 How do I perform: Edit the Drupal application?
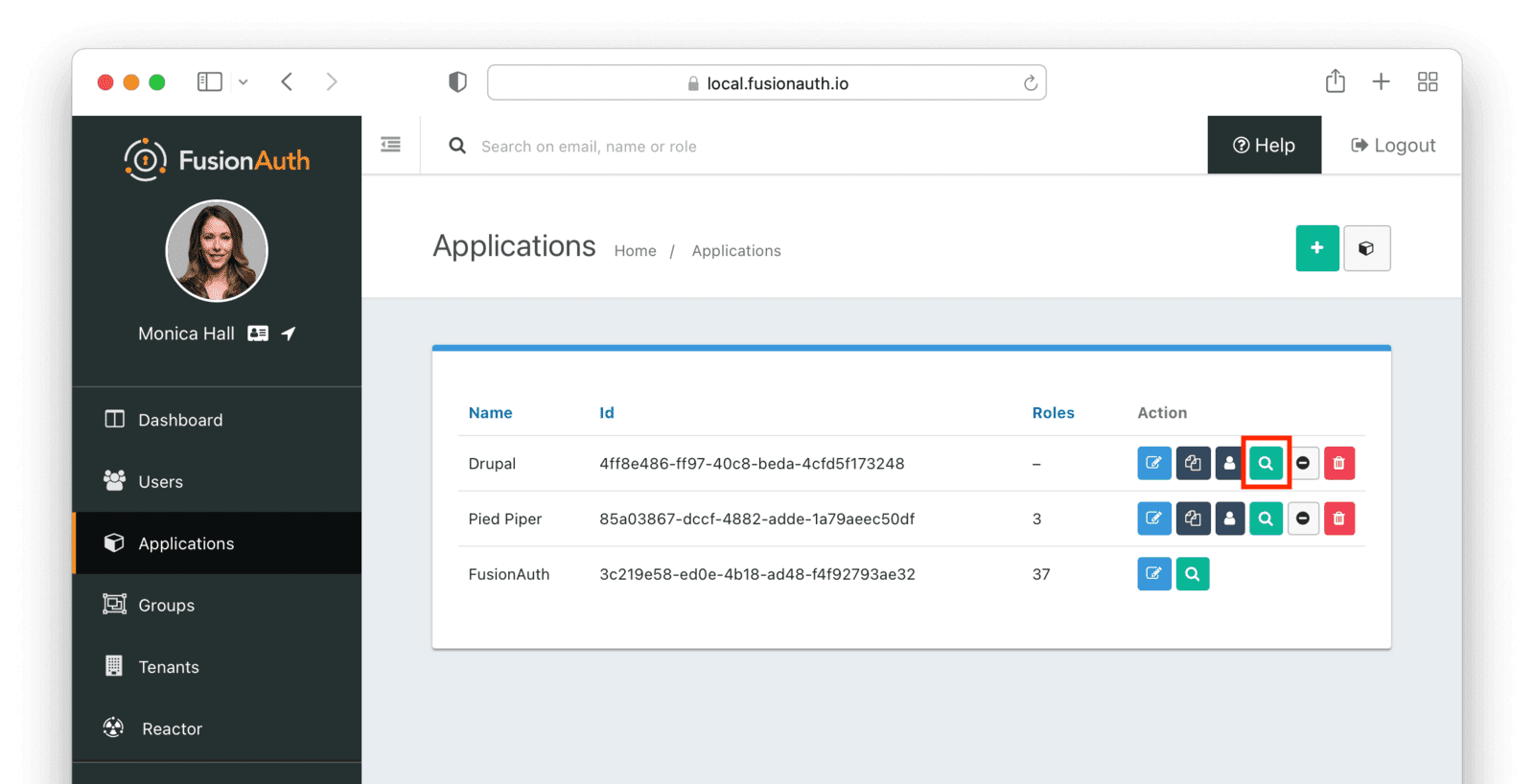coord(1154,463)
